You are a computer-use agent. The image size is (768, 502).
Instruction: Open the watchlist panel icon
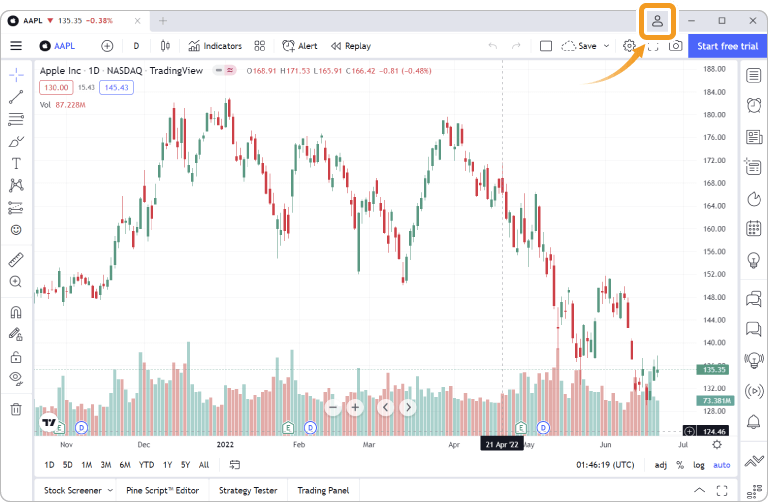(754, 75)
